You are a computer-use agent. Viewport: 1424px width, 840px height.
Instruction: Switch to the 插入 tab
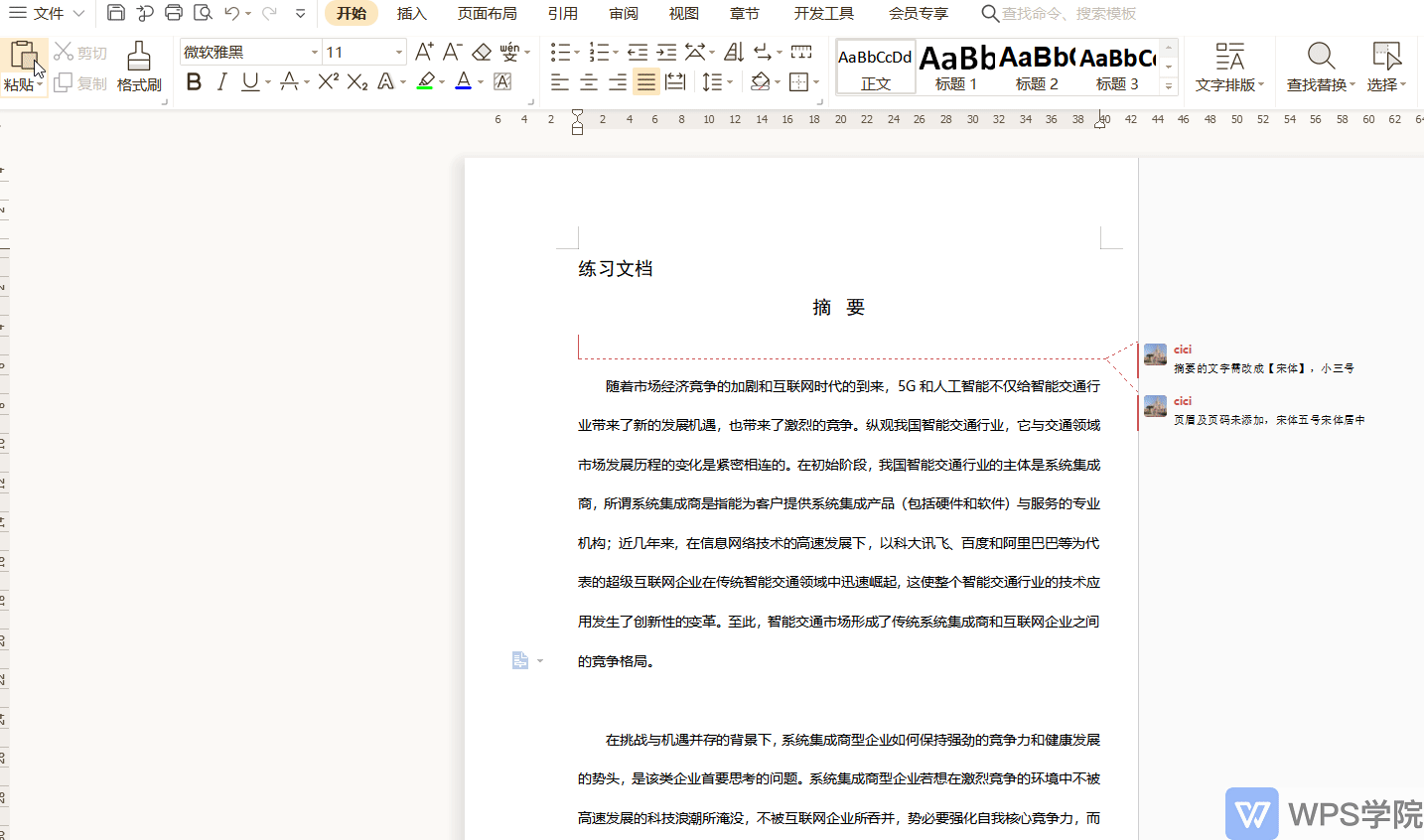tap(411, 13)
